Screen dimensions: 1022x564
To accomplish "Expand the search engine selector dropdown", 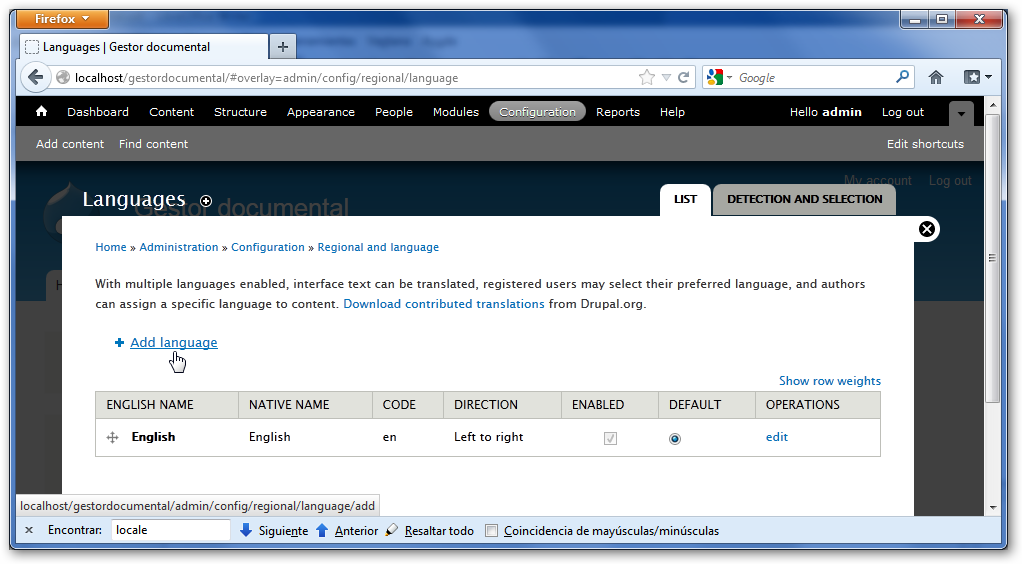I will [x=719, y=78].
